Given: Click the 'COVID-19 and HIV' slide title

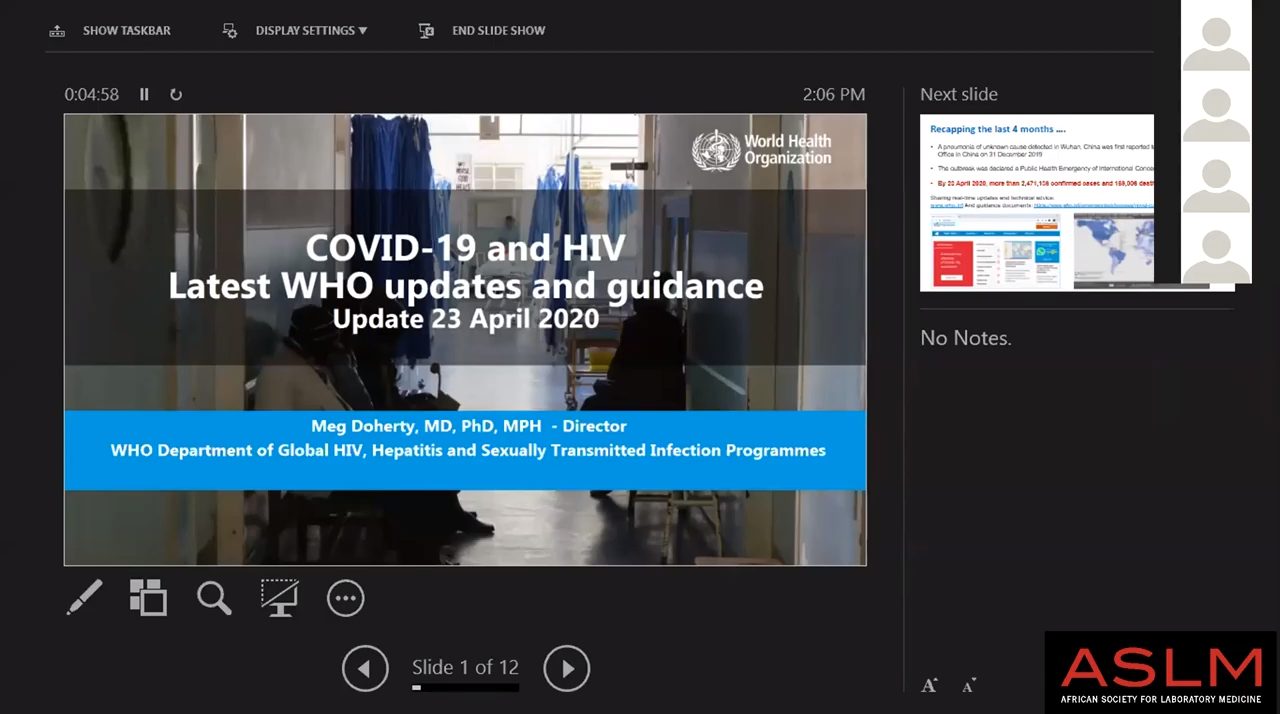Looking at the screenshot, I should point(466,247).
